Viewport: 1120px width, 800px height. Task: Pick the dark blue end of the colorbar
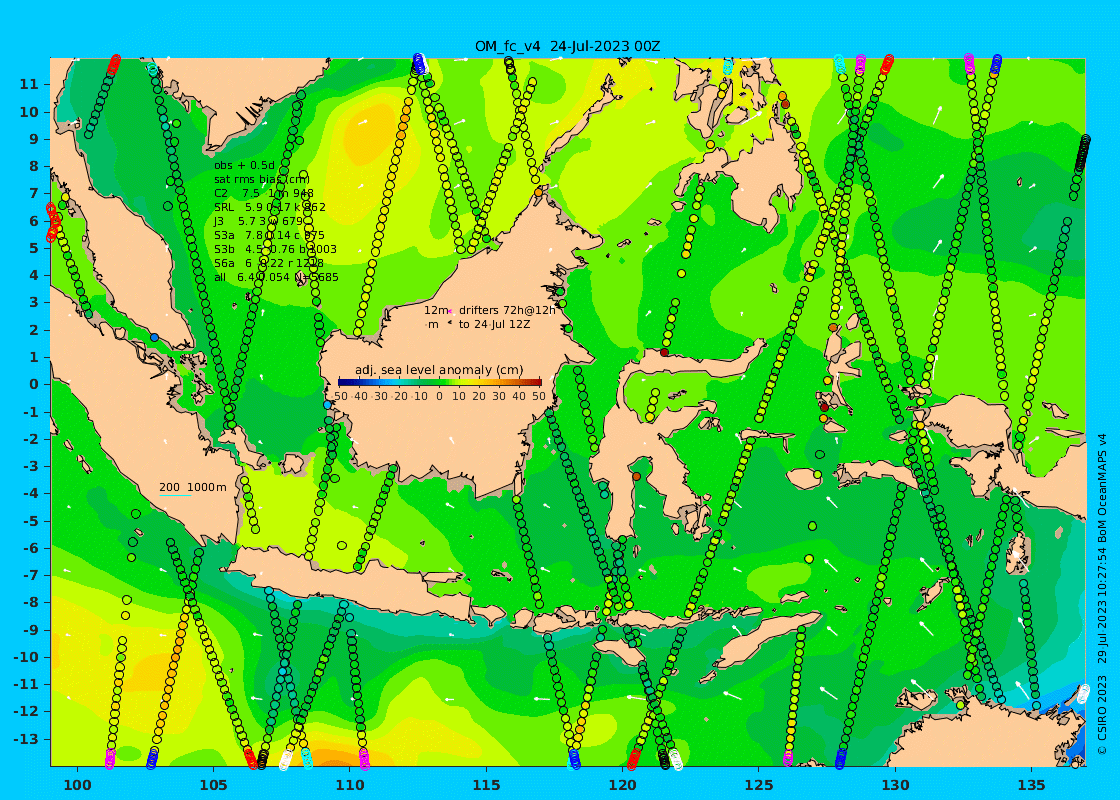click(x=343, y=383)
